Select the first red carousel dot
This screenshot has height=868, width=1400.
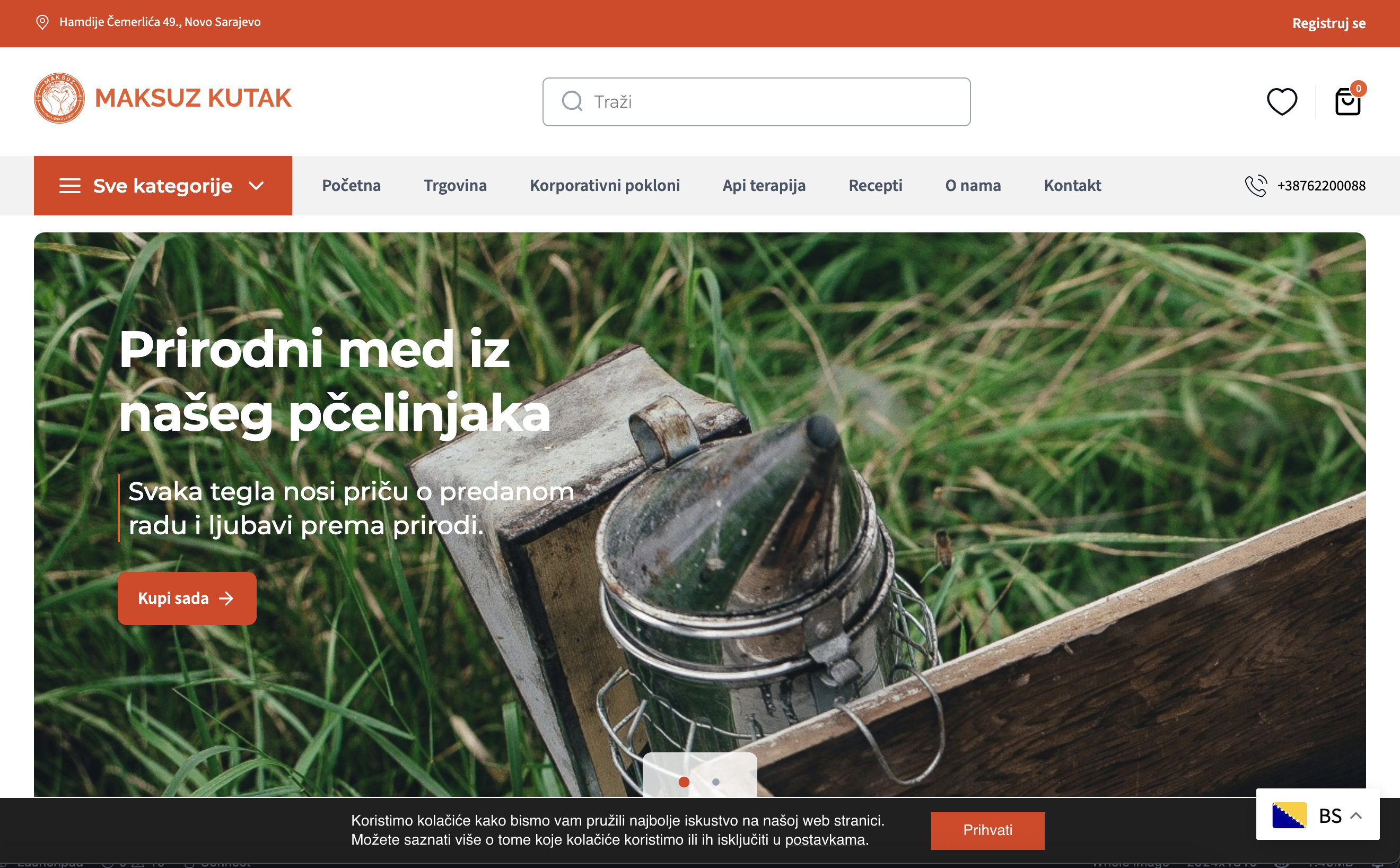[x=684, y=782]
